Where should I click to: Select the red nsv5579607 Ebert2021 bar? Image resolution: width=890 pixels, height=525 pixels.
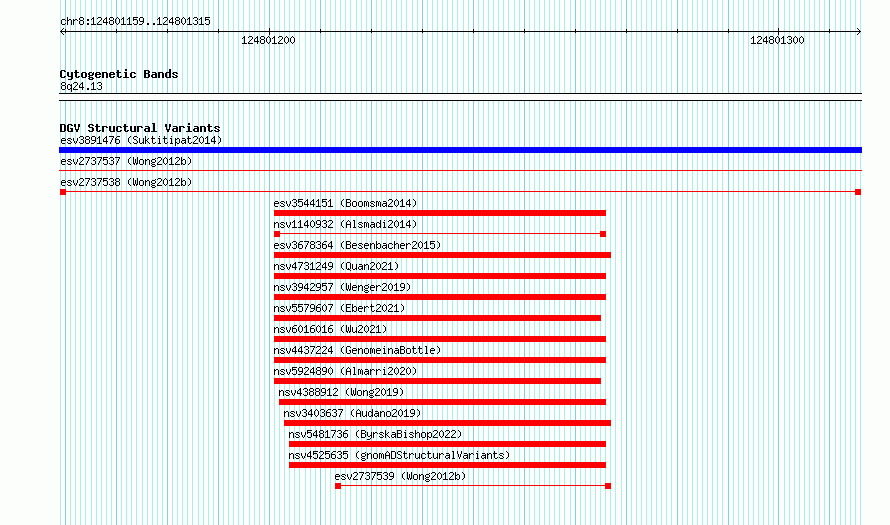437,318
